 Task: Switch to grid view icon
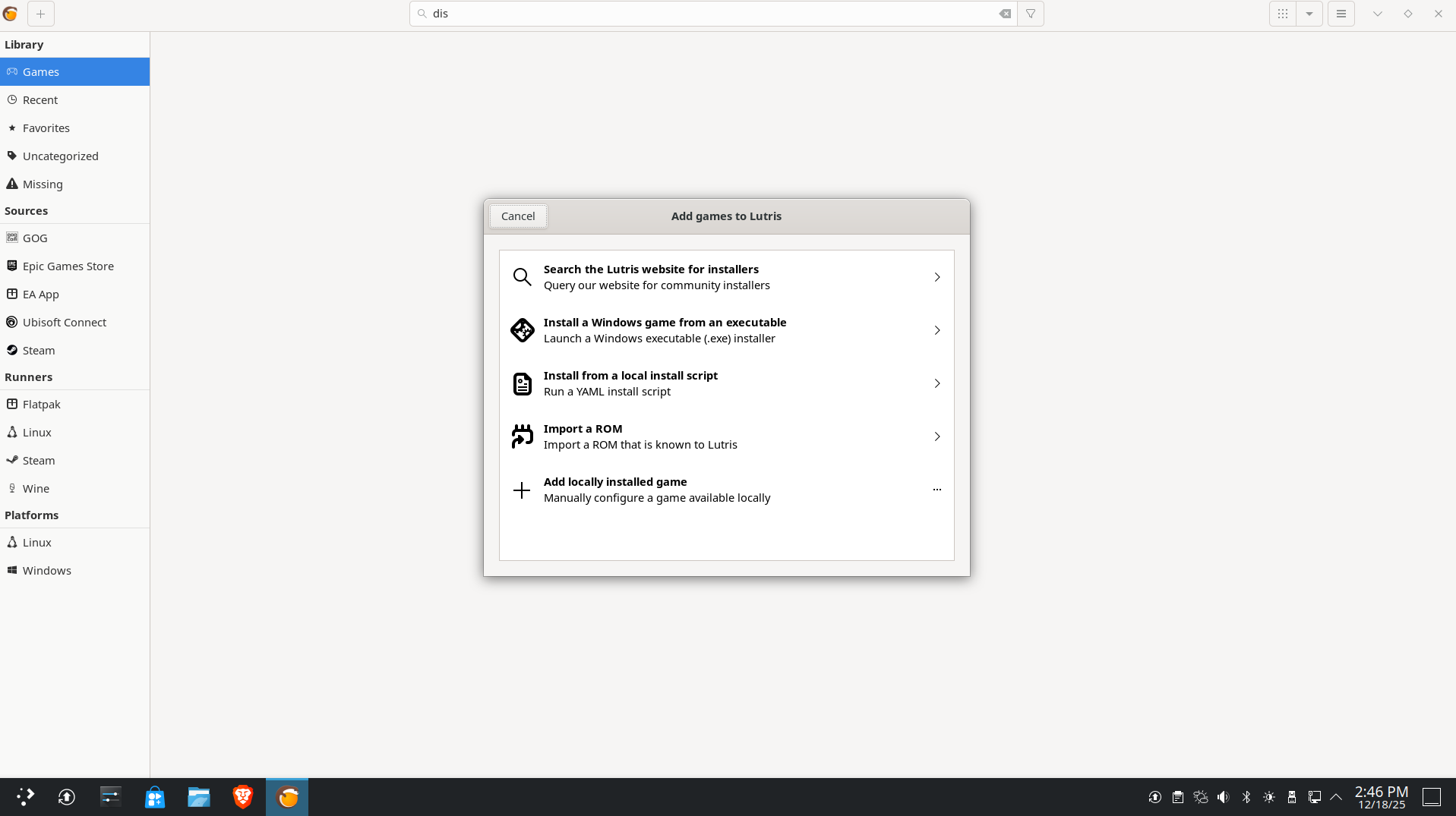click(1283, 14)
